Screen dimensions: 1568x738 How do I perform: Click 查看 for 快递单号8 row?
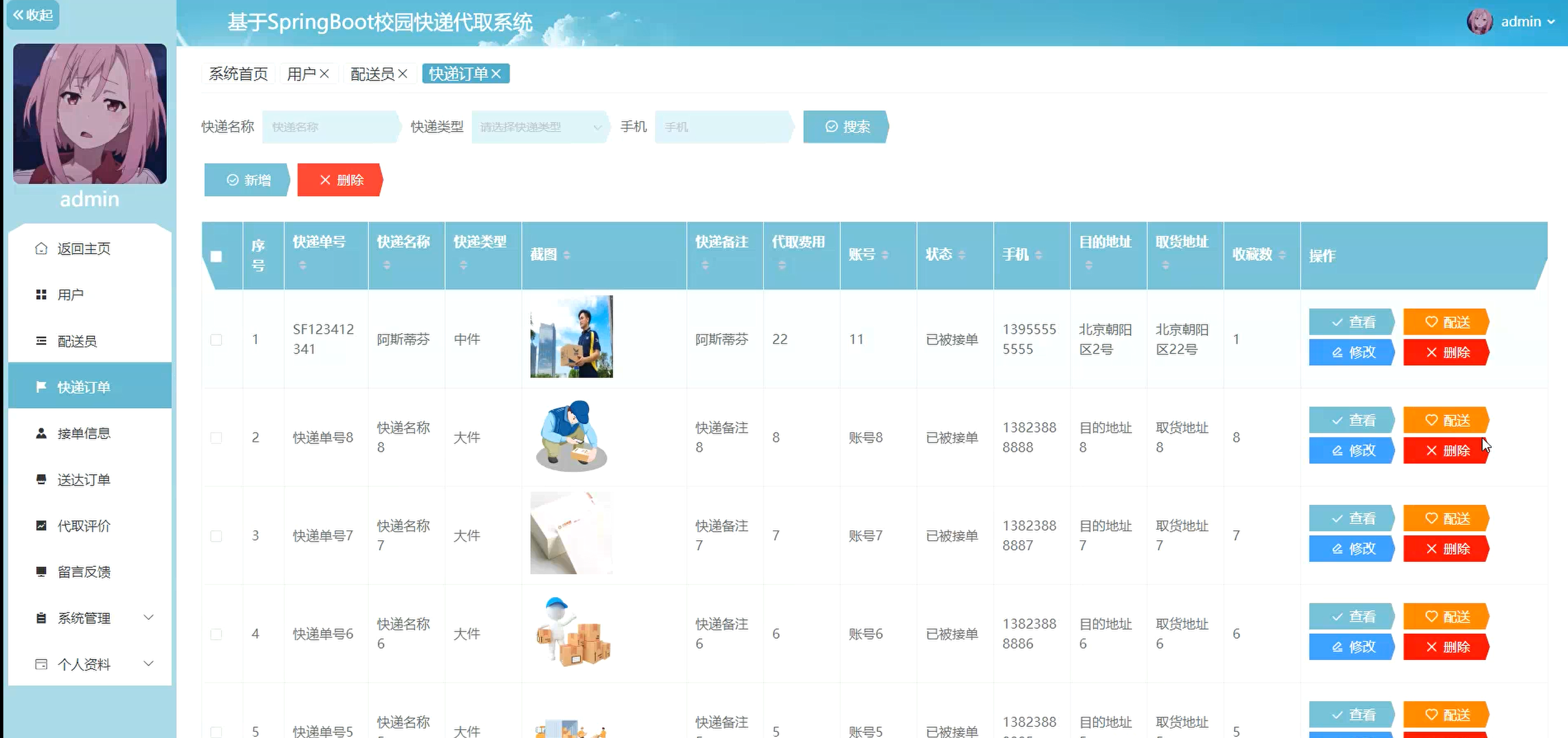(x=1352, y=420)
